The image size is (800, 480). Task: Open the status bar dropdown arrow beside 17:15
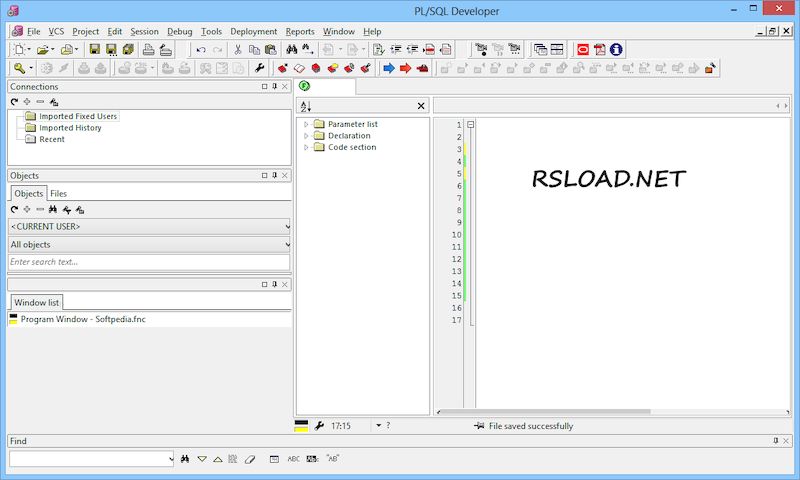click(379, 425)
